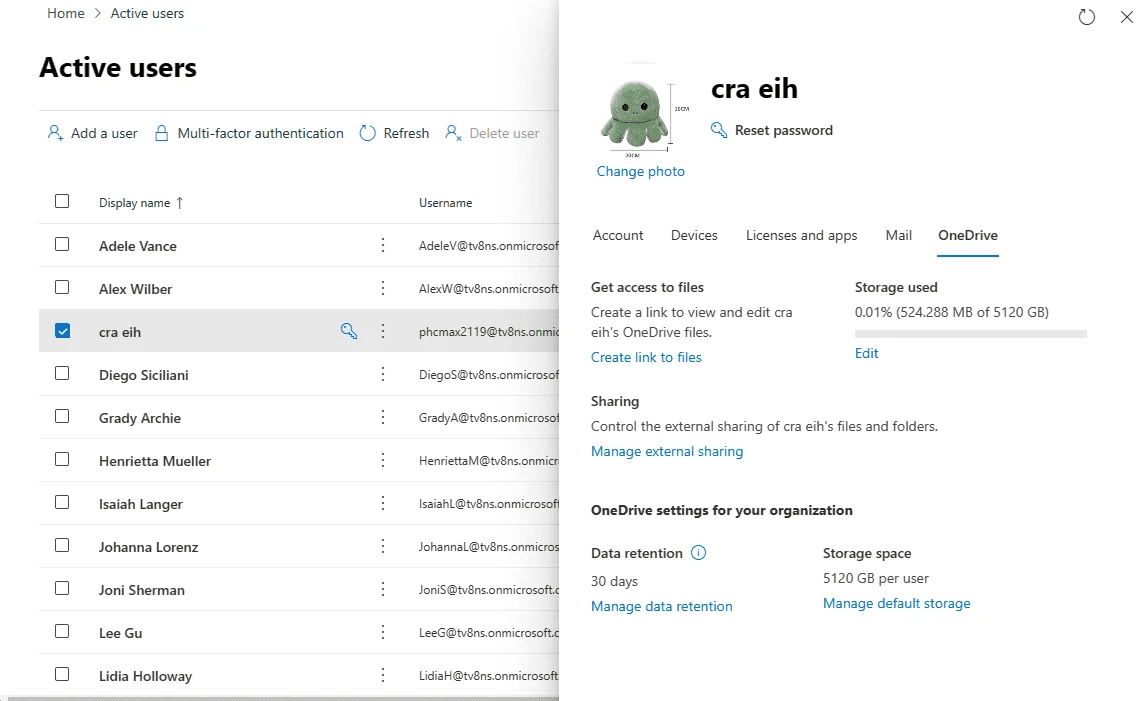Open the Lee Gu user name
Viewport: 1141px width, 701px height.
click(x=121, y=633)
